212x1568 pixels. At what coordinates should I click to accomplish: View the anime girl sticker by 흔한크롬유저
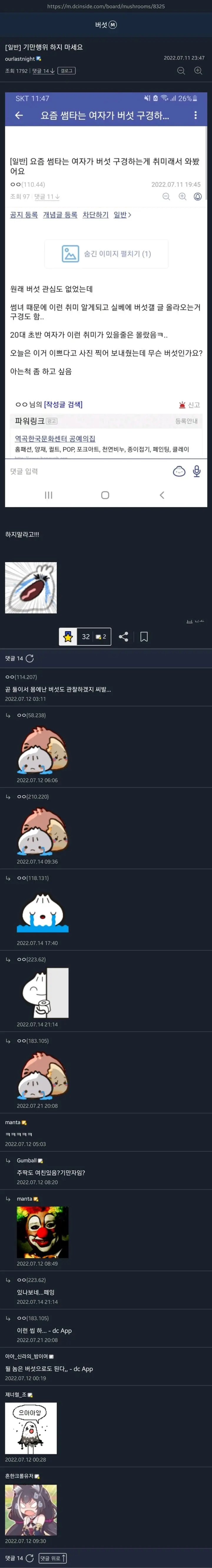coord(31,1510)
